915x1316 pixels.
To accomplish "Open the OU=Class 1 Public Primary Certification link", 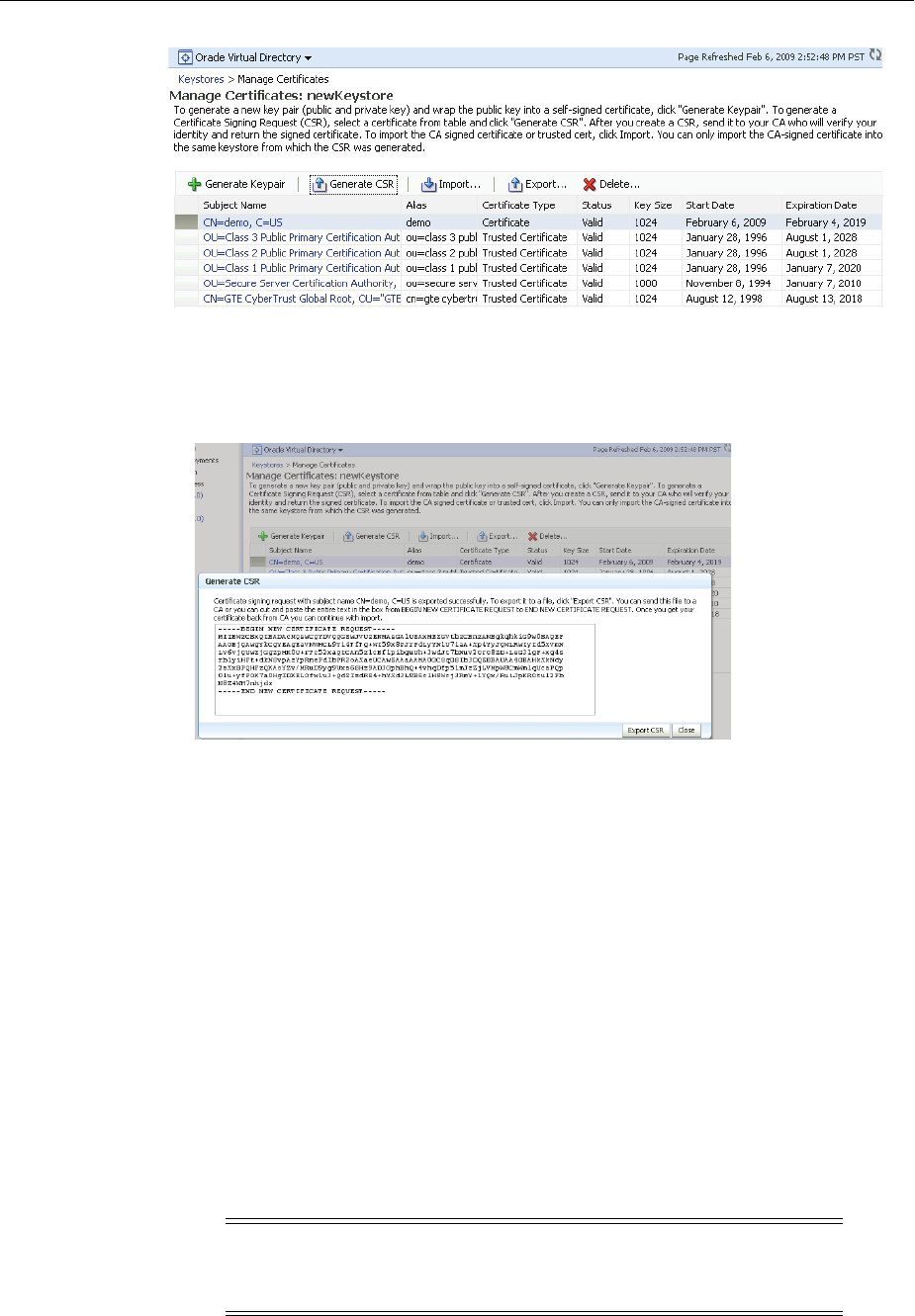I will (302, 268).
